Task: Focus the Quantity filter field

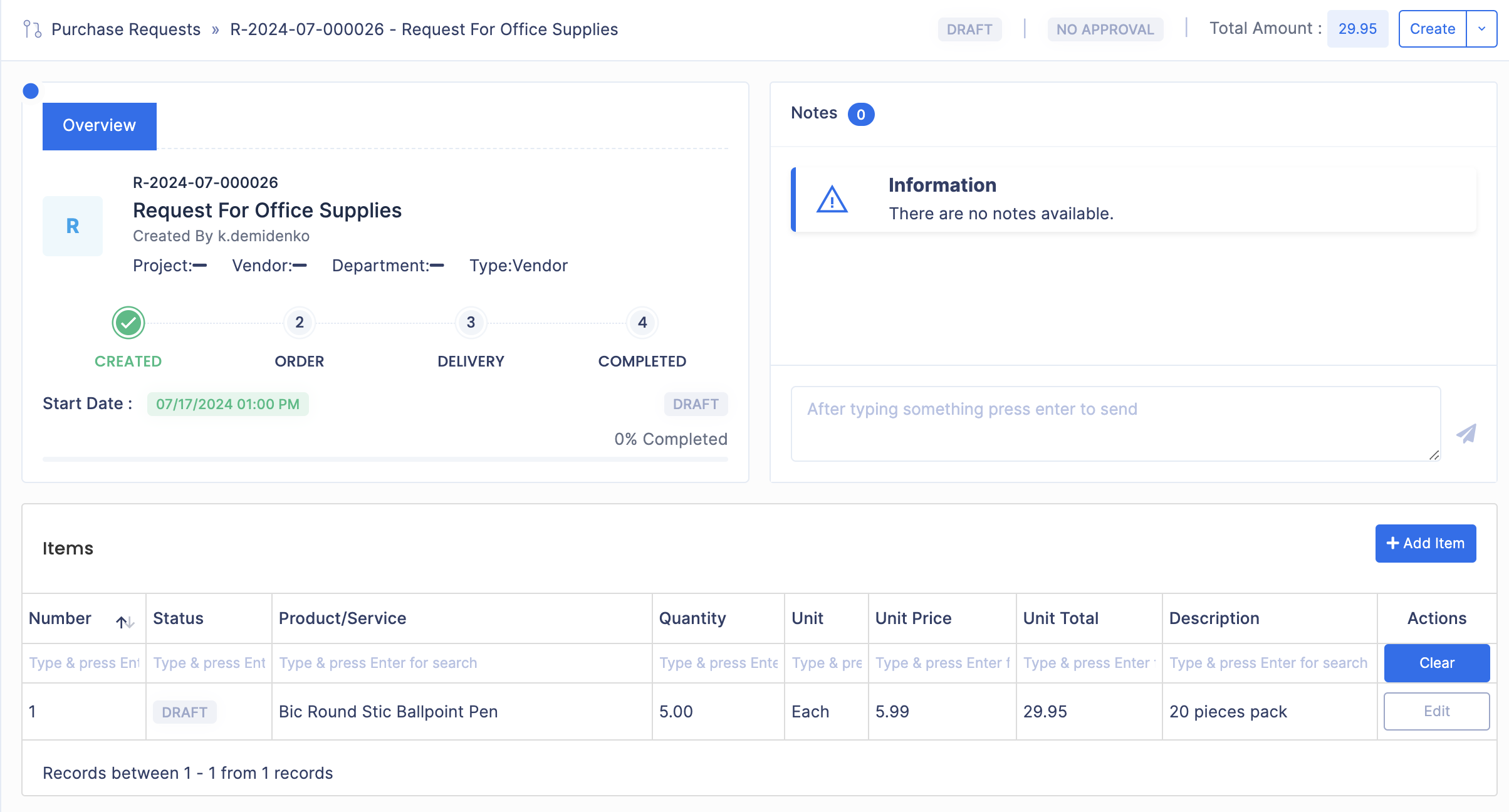Action: click(718, 663)
